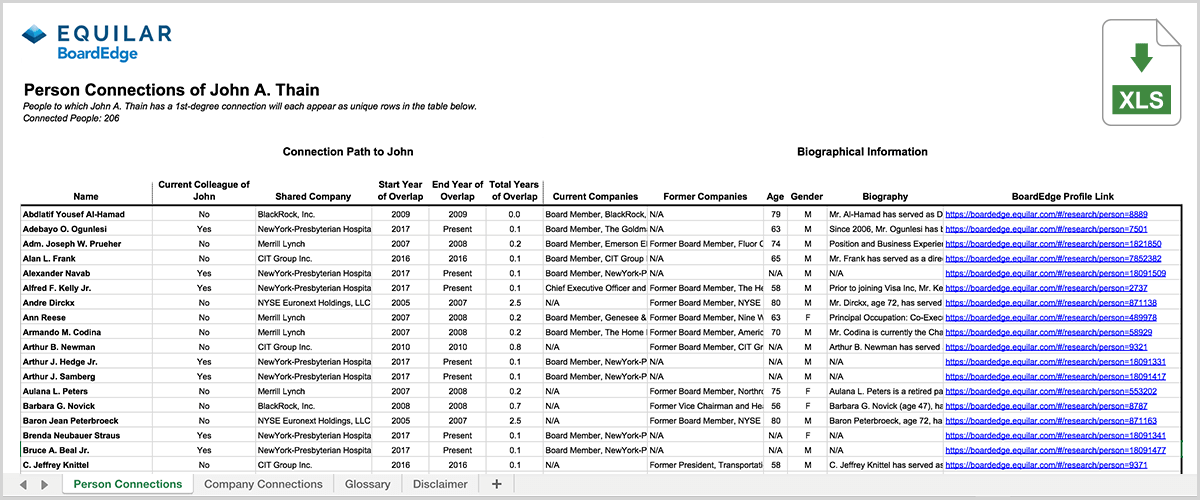Select the Person Connections tab
1200x500 pixels.
[128, 484]
